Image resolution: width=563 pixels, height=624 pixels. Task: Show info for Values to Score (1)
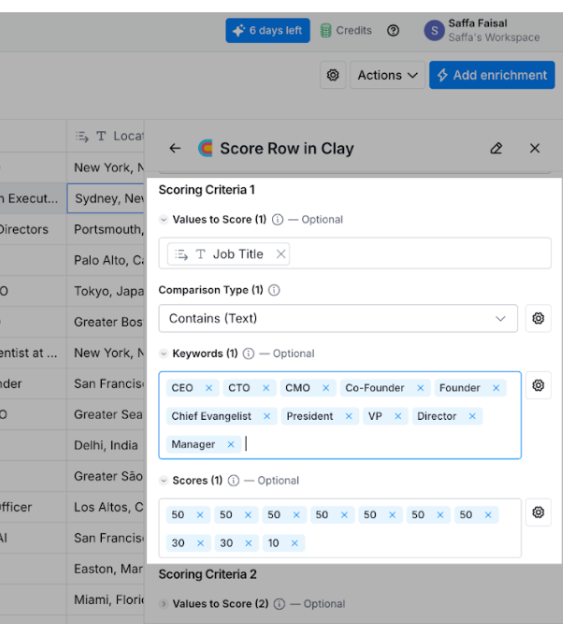(278, 220)
